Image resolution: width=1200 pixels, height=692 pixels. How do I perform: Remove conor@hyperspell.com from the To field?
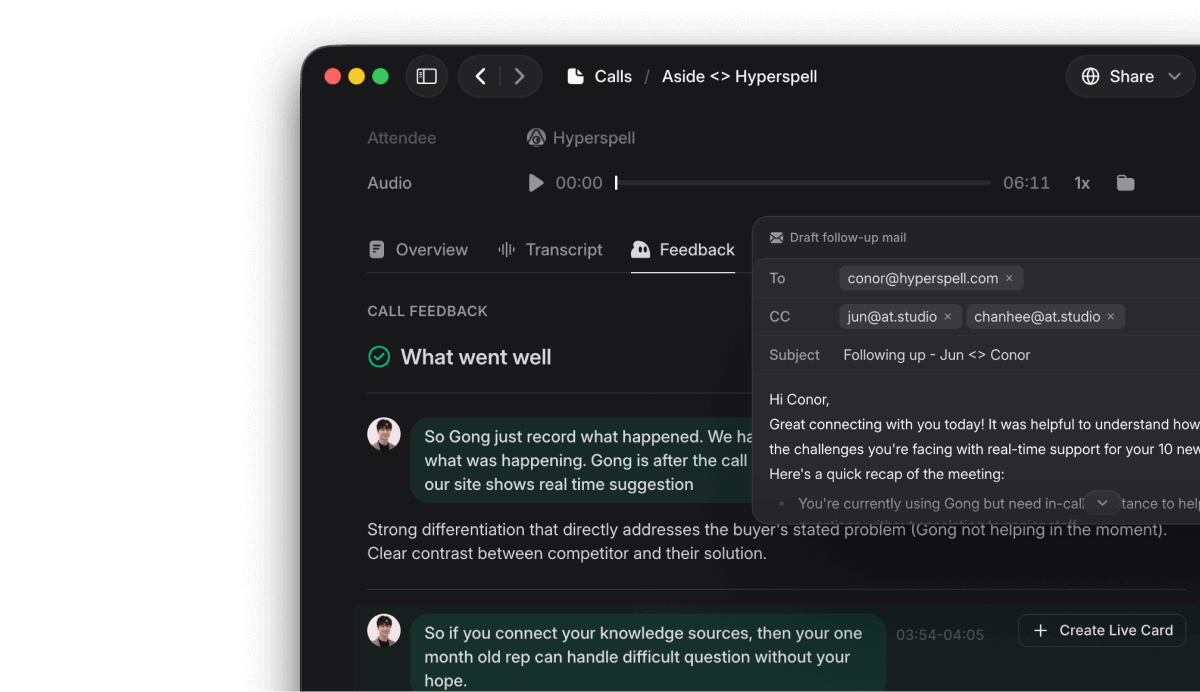[1009, 278]
